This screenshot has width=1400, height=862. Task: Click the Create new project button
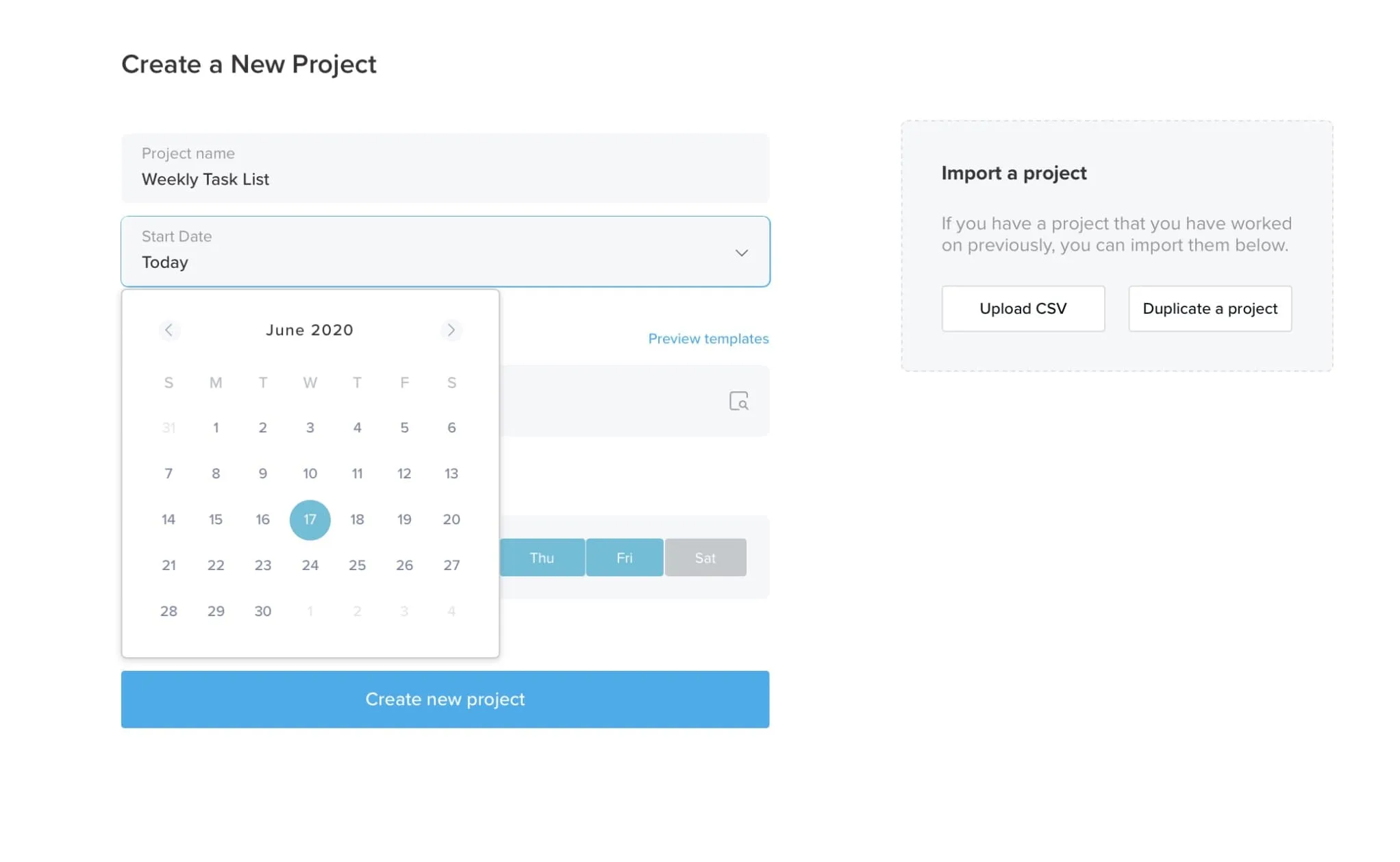point(445,699)
